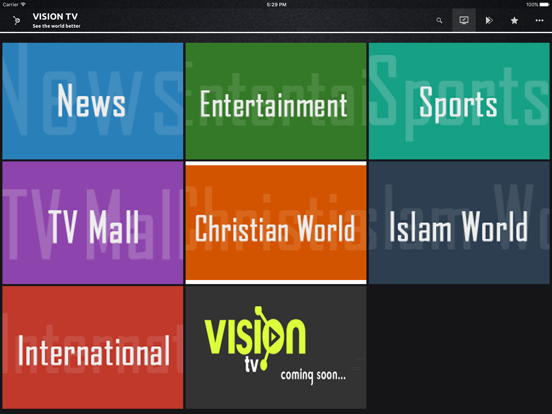
Task: Open search with the magnifier icon
Action: [x=439, y=20]
